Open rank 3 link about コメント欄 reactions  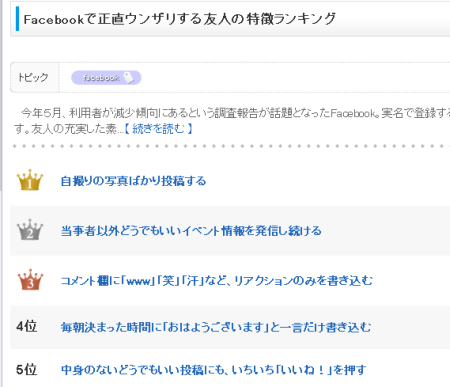pos(217,281)
